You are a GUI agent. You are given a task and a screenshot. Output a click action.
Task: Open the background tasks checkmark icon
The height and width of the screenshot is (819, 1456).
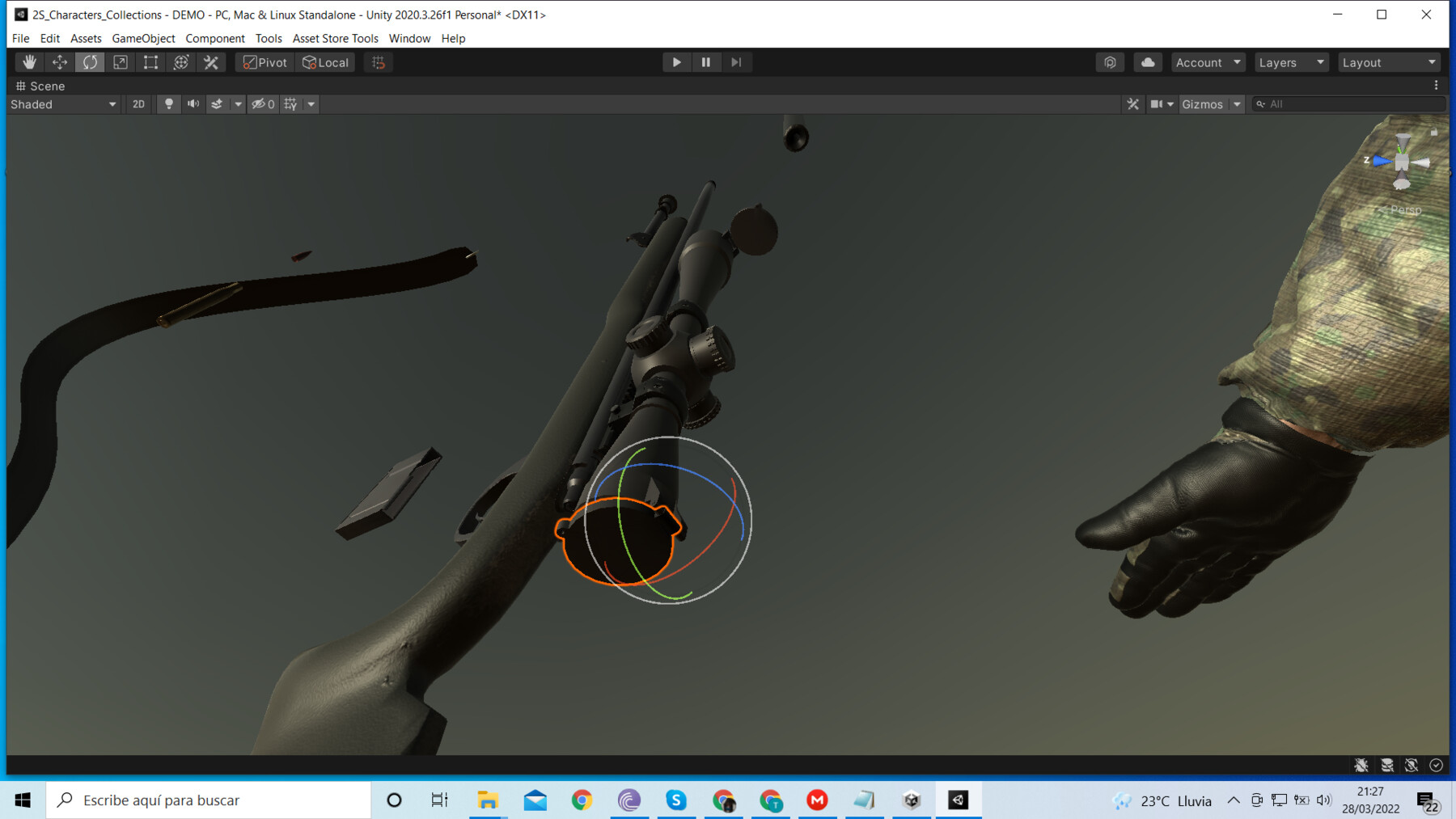click(1437, 765)
